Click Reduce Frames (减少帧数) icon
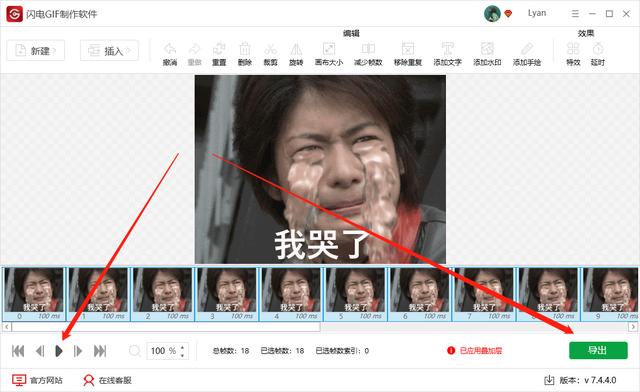 [x=368, y=49]
